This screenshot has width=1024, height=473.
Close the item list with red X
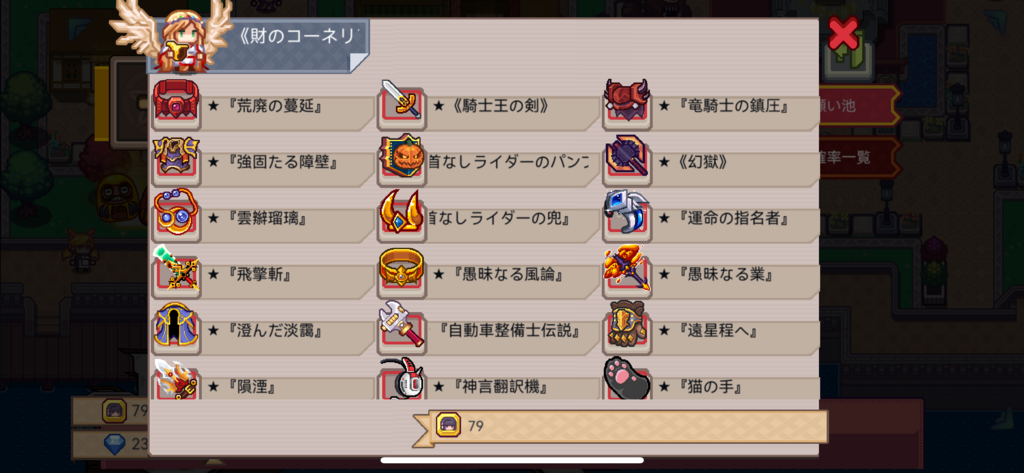843,33
